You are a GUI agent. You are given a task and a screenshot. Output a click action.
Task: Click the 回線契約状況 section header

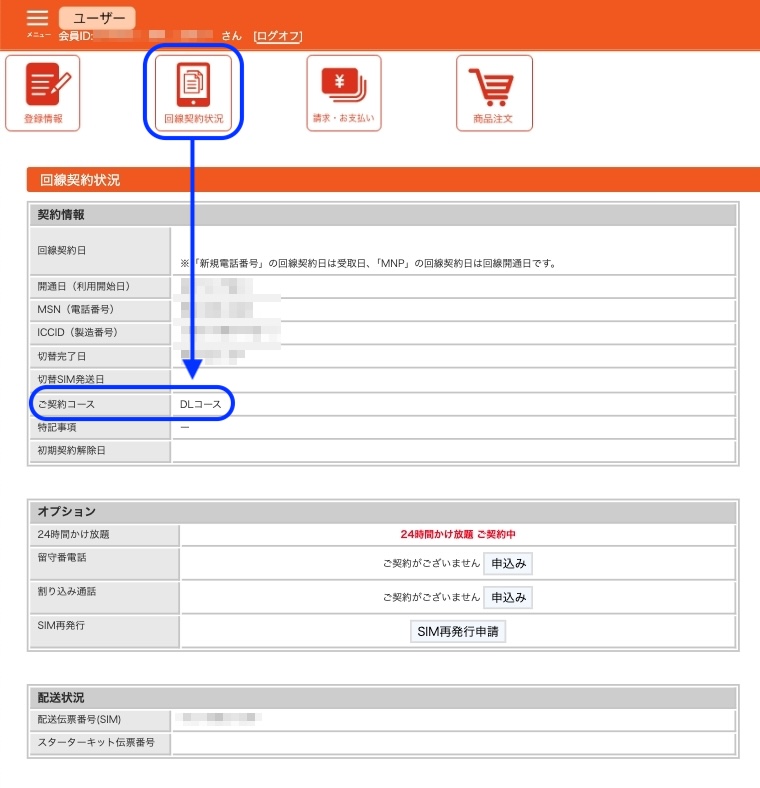coord(393,180)
